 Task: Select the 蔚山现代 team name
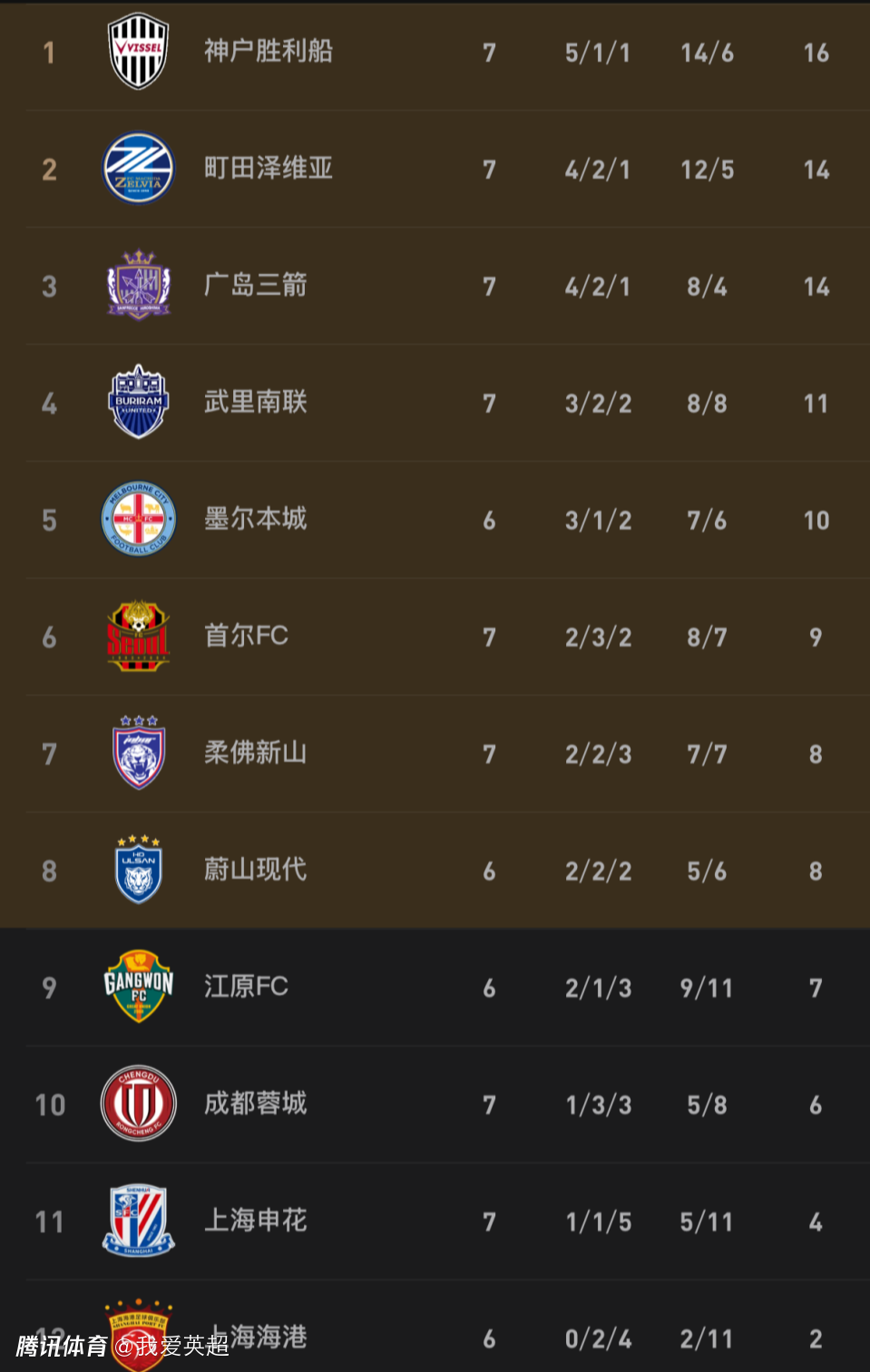[x=254, y=869]
